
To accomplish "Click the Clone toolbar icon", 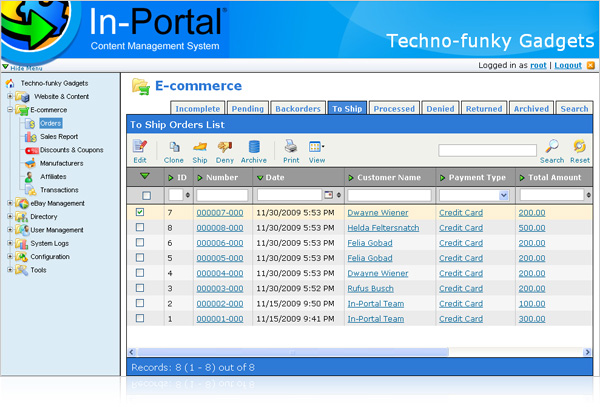I will click(x=174, y=147).
